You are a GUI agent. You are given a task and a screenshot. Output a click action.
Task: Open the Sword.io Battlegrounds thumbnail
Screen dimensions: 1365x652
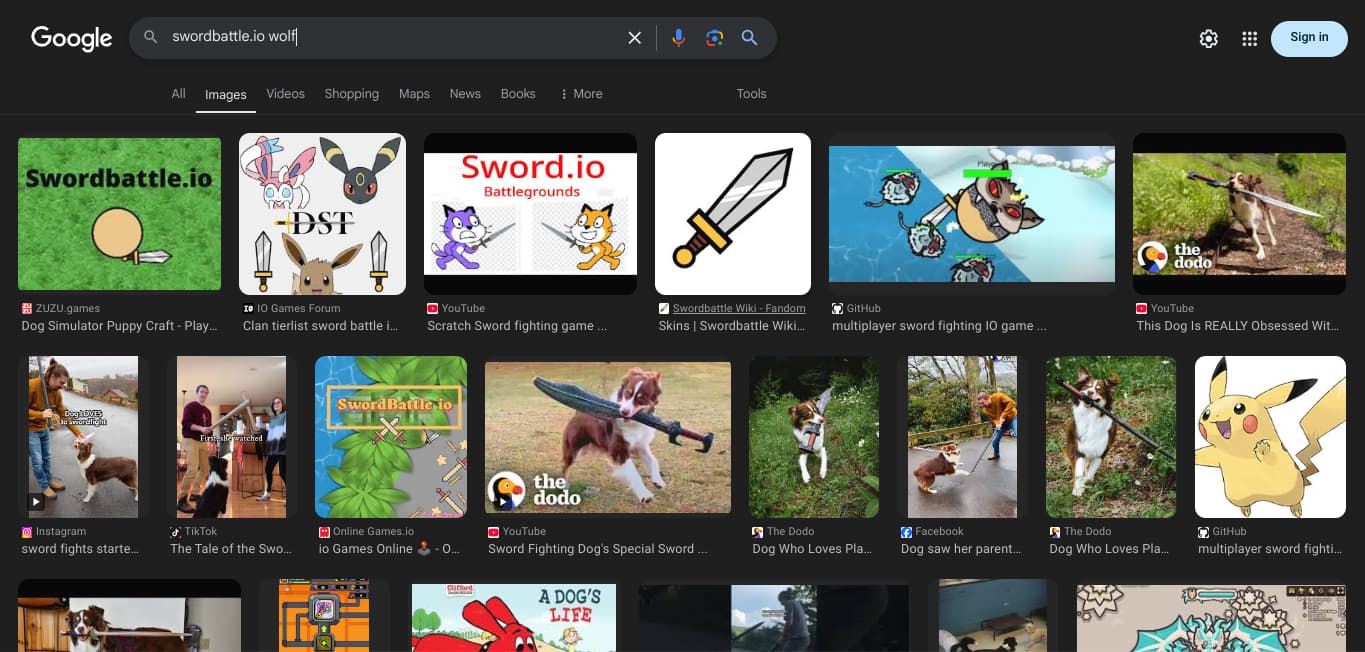pos(530,214)
